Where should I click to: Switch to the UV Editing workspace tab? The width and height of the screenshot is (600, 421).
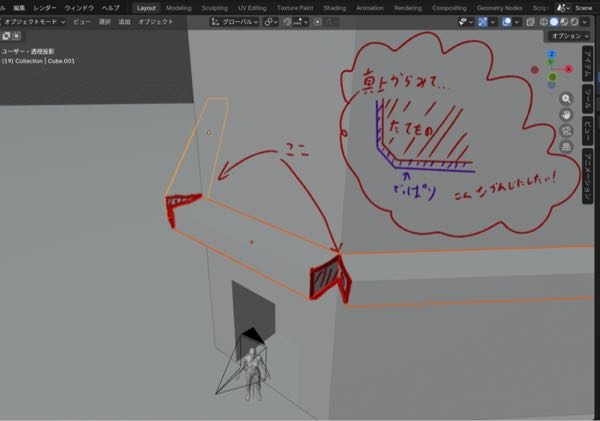252,8
